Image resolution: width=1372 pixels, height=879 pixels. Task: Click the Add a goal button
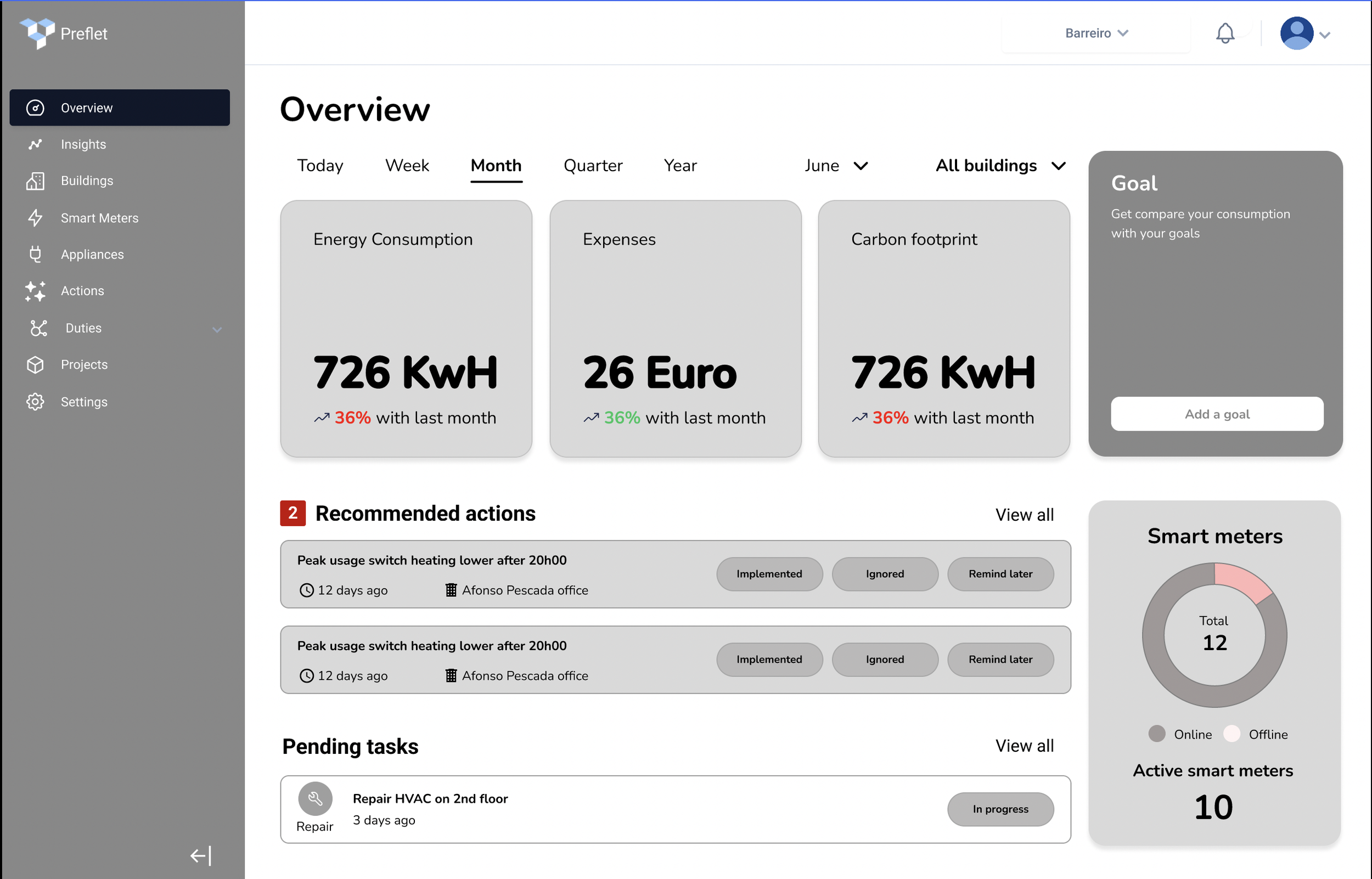tap(1217, 414)
